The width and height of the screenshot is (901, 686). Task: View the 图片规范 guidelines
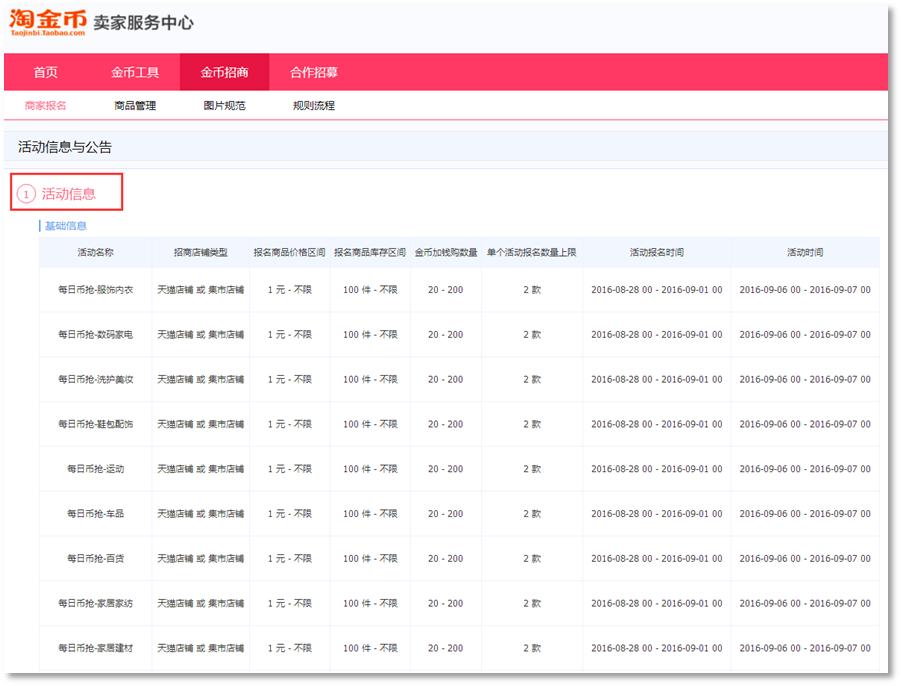222,103
